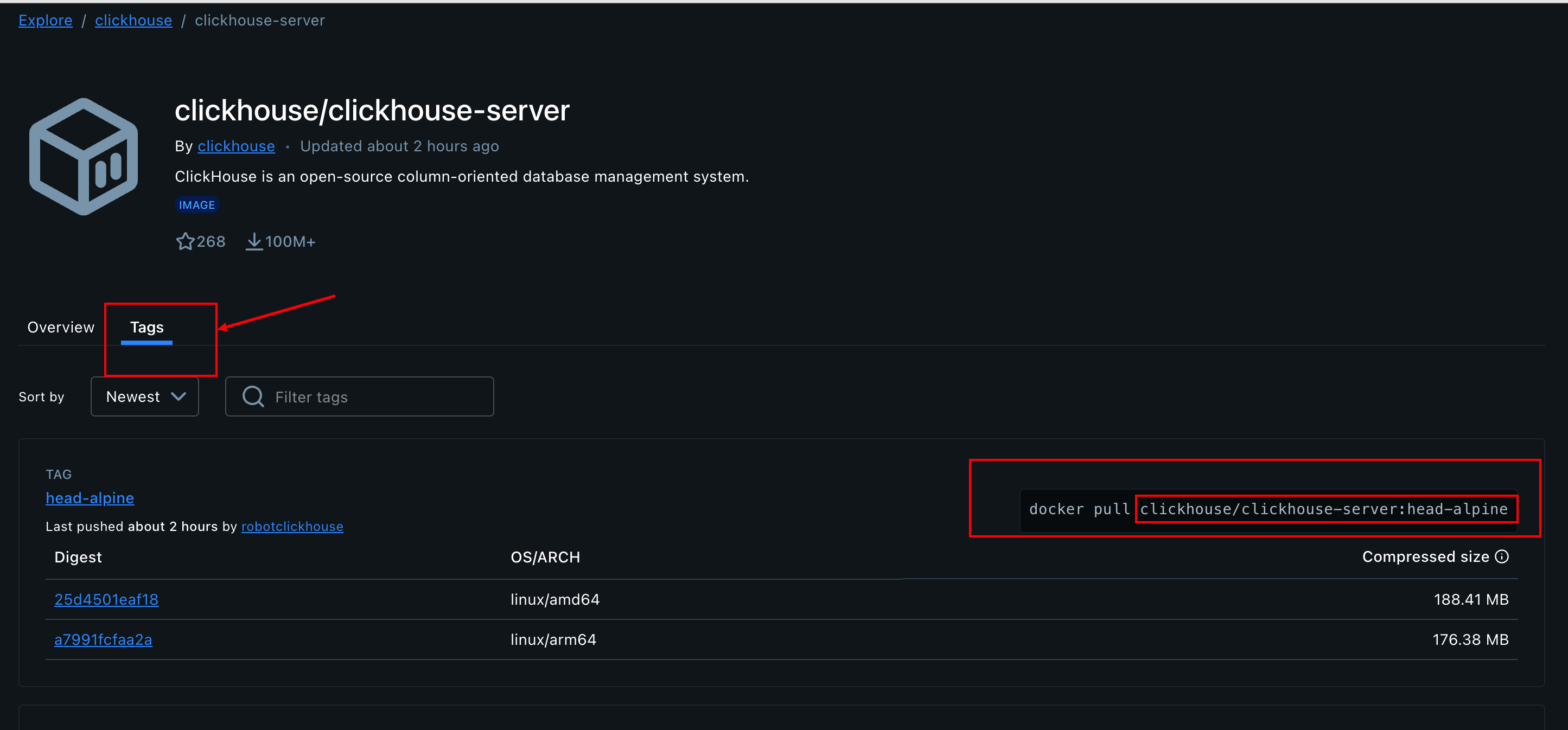This screenshot has width=1568, height=730.
Task: Click the download icon next to 100M+
Action: pyautogui.click(x=254, y=241)
